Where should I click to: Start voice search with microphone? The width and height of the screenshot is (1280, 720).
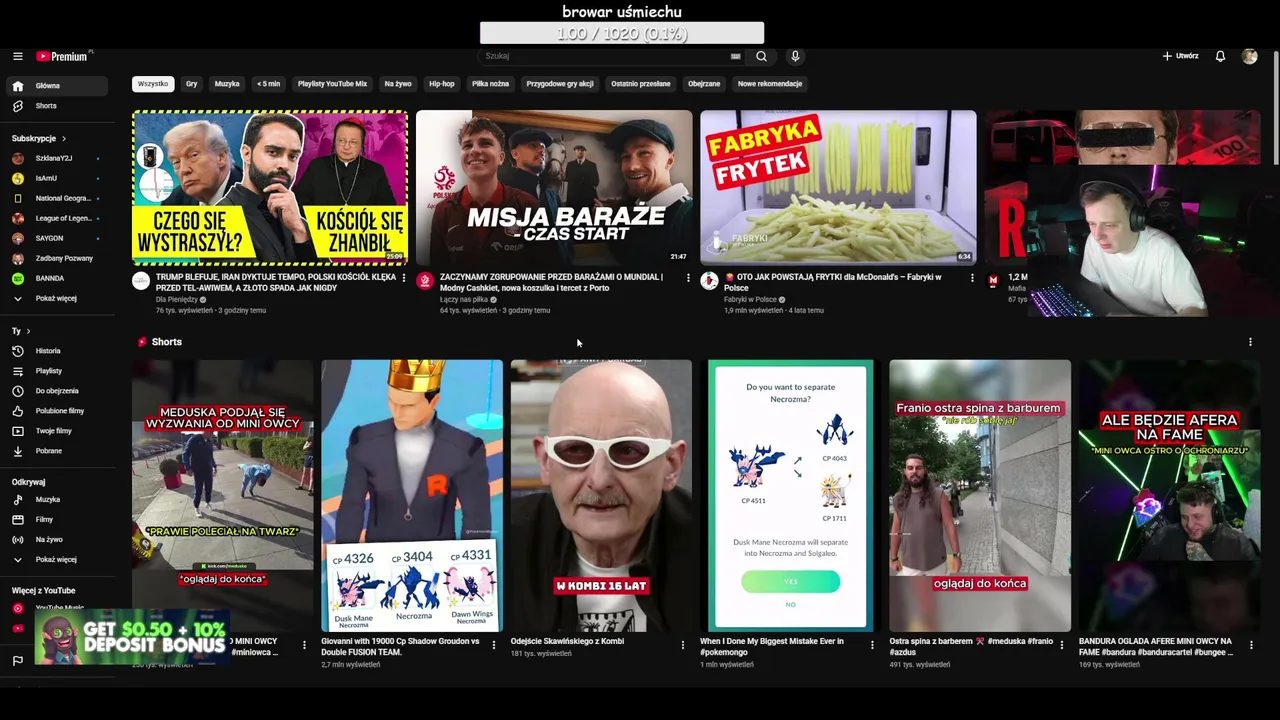[x=795, y=56]
